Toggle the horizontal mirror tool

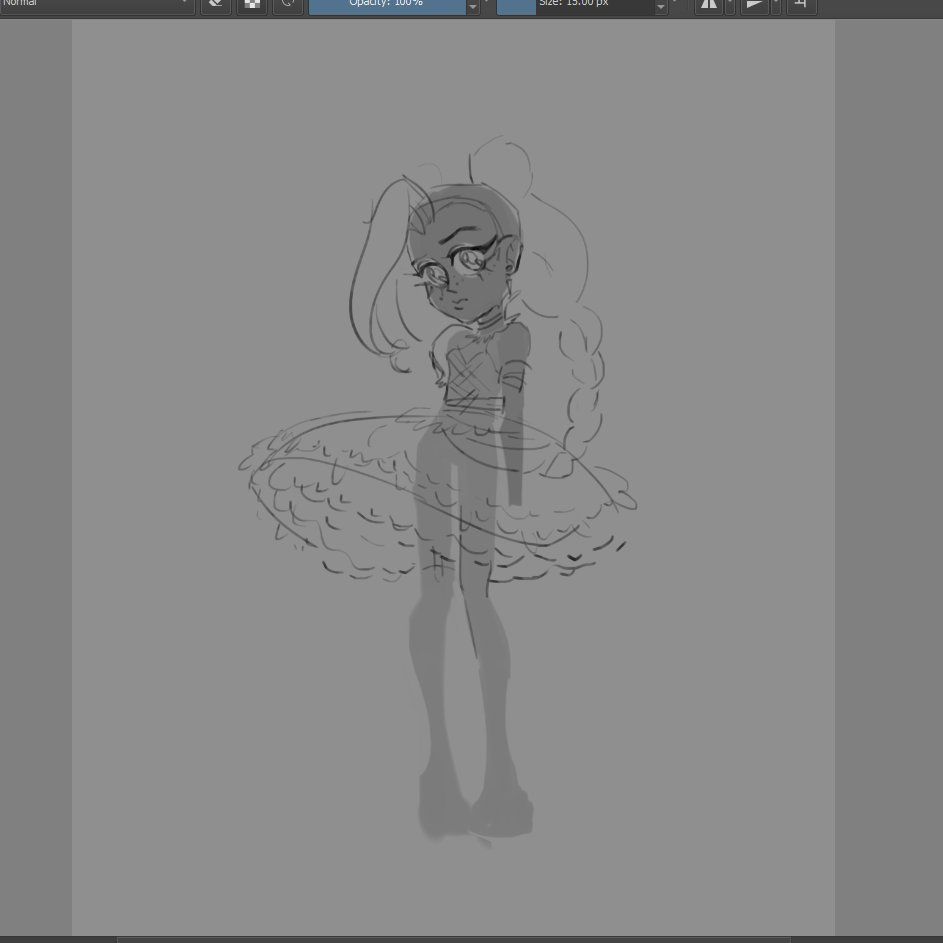pyautogui.click(x=709, y=5)
